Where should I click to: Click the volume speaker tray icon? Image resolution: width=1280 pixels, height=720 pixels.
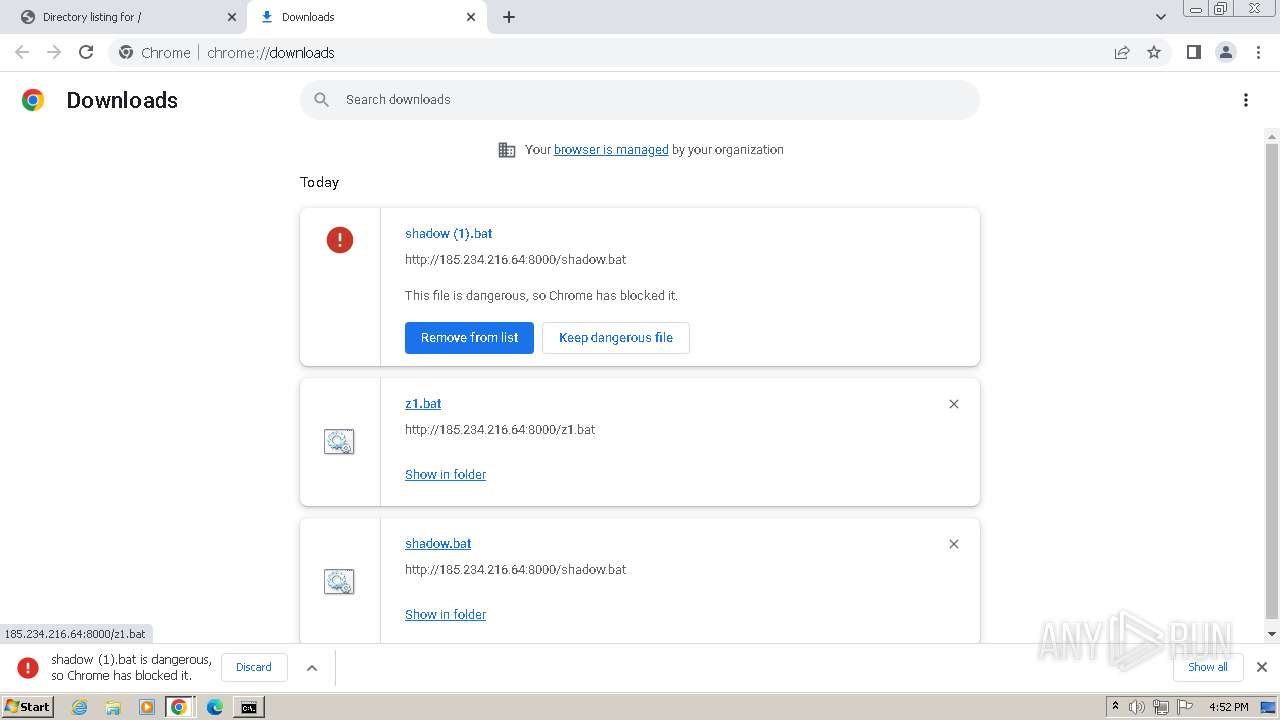point(1137,707)
